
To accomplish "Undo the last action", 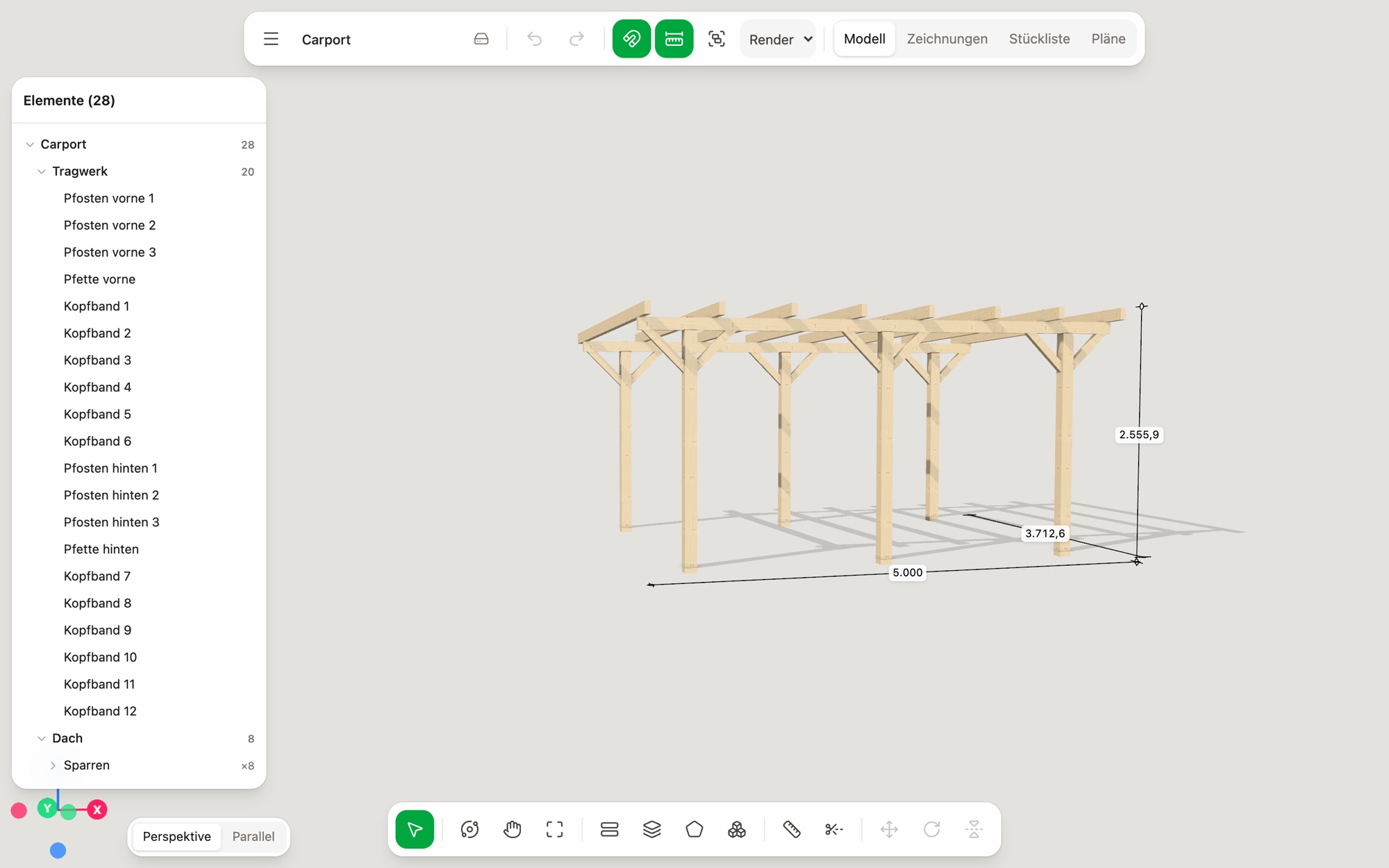I will [534, 39].
